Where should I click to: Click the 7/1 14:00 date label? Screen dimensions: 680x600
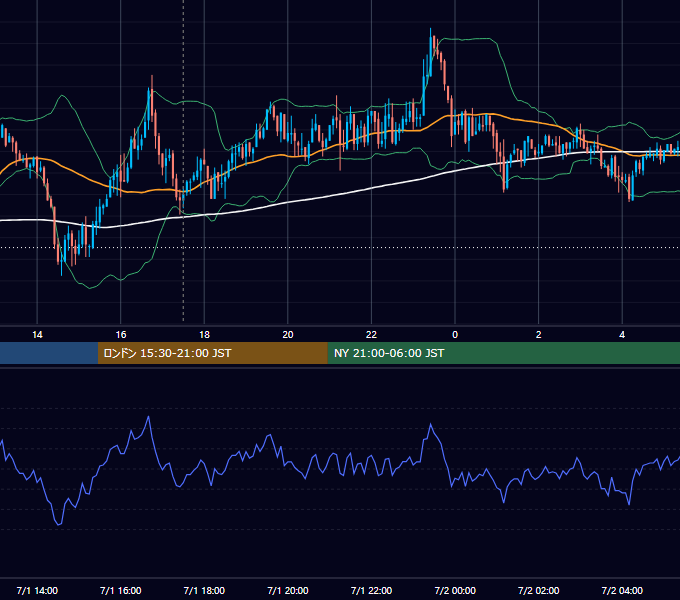tap(37, 590)
